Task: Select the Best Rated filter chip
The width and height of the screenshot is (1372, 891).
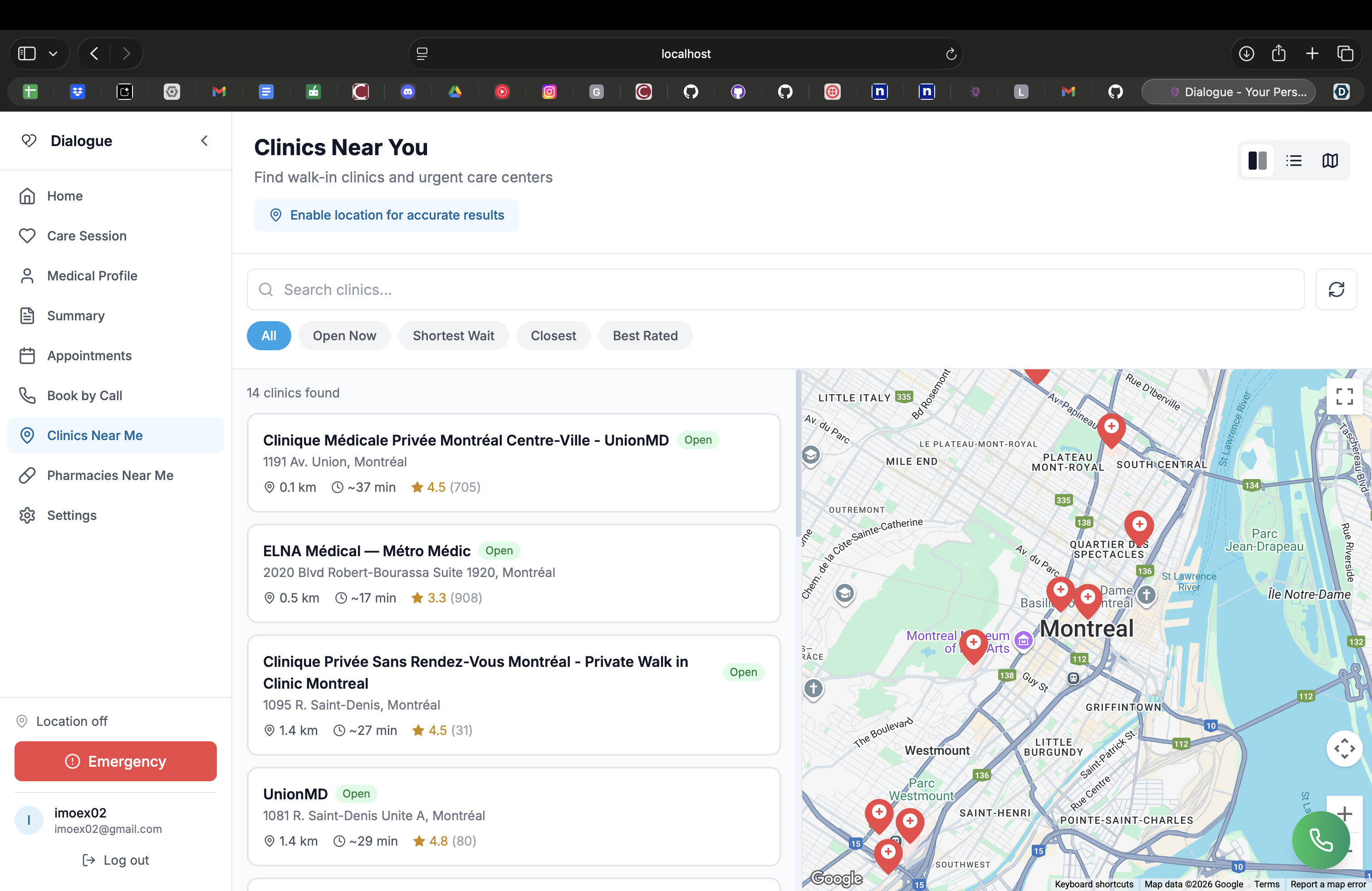Action: (645, 335)
